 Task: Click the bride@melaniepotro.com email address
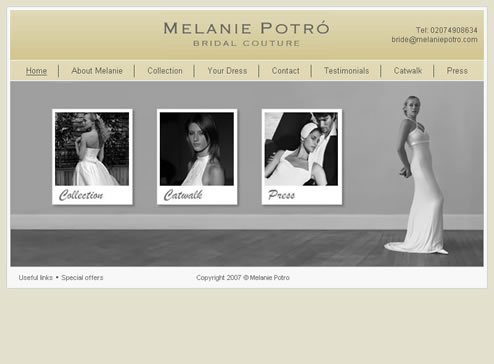pos(434,40)
